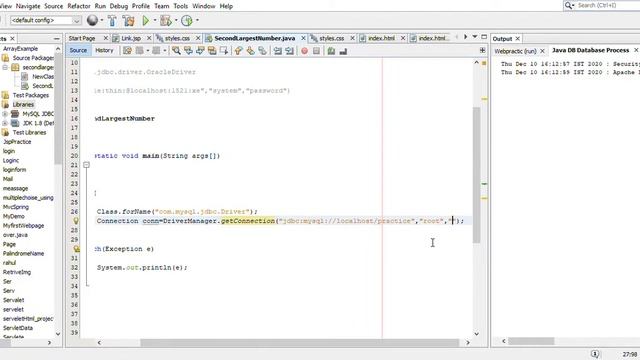Image resolution: width=640 pixels, height=360 pixels.
Task: Collapse the code fold at line 21
Action: (87, 165)
